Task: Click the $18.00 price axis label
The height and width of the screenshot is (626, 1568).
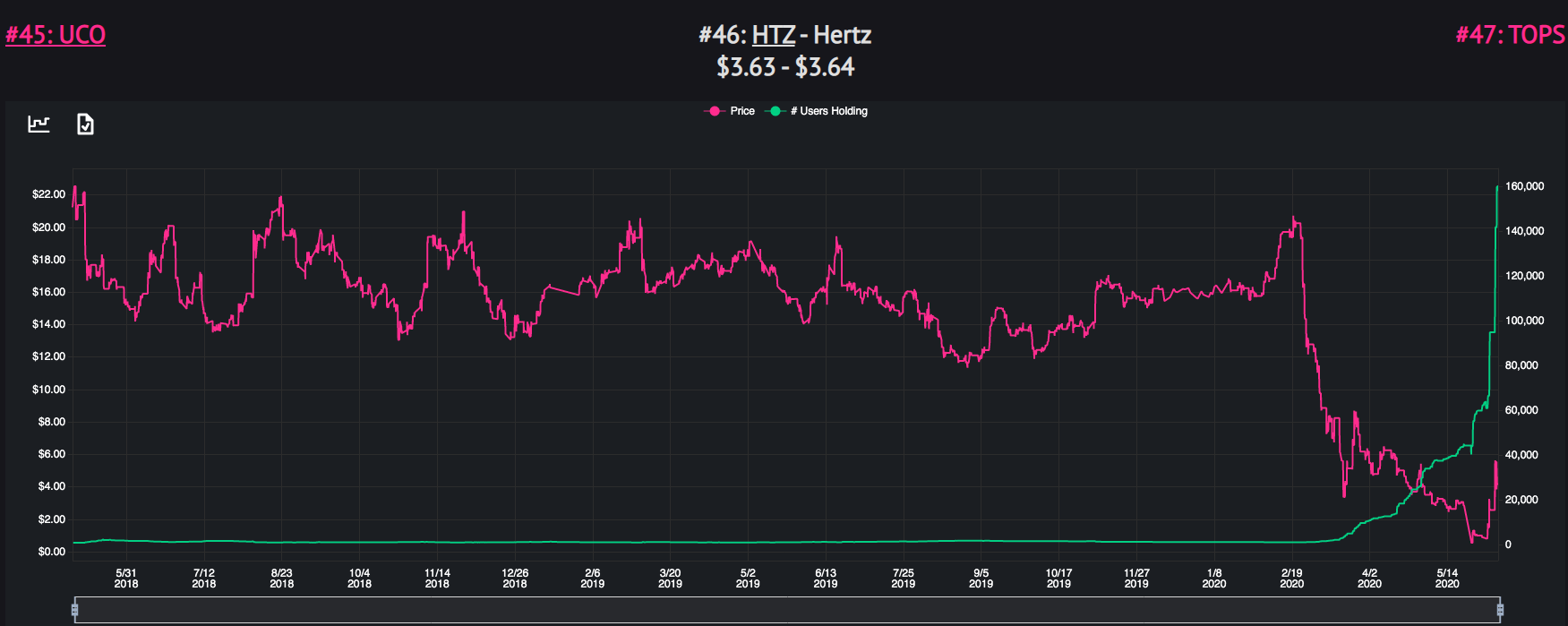Action: click(48, 260)
